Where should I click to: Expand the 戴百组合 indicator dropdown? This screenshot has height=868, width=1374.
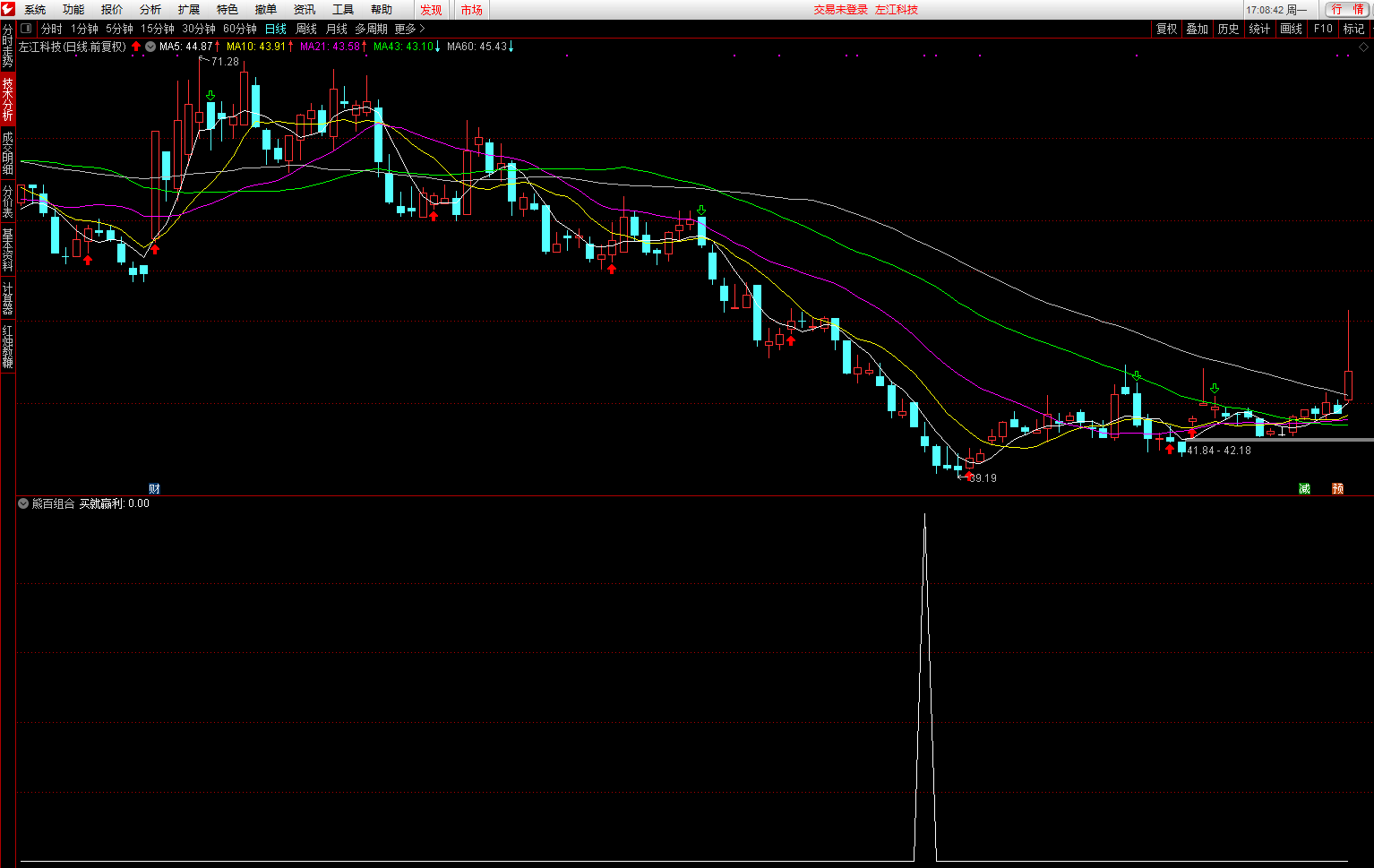[x=23, y=503]
